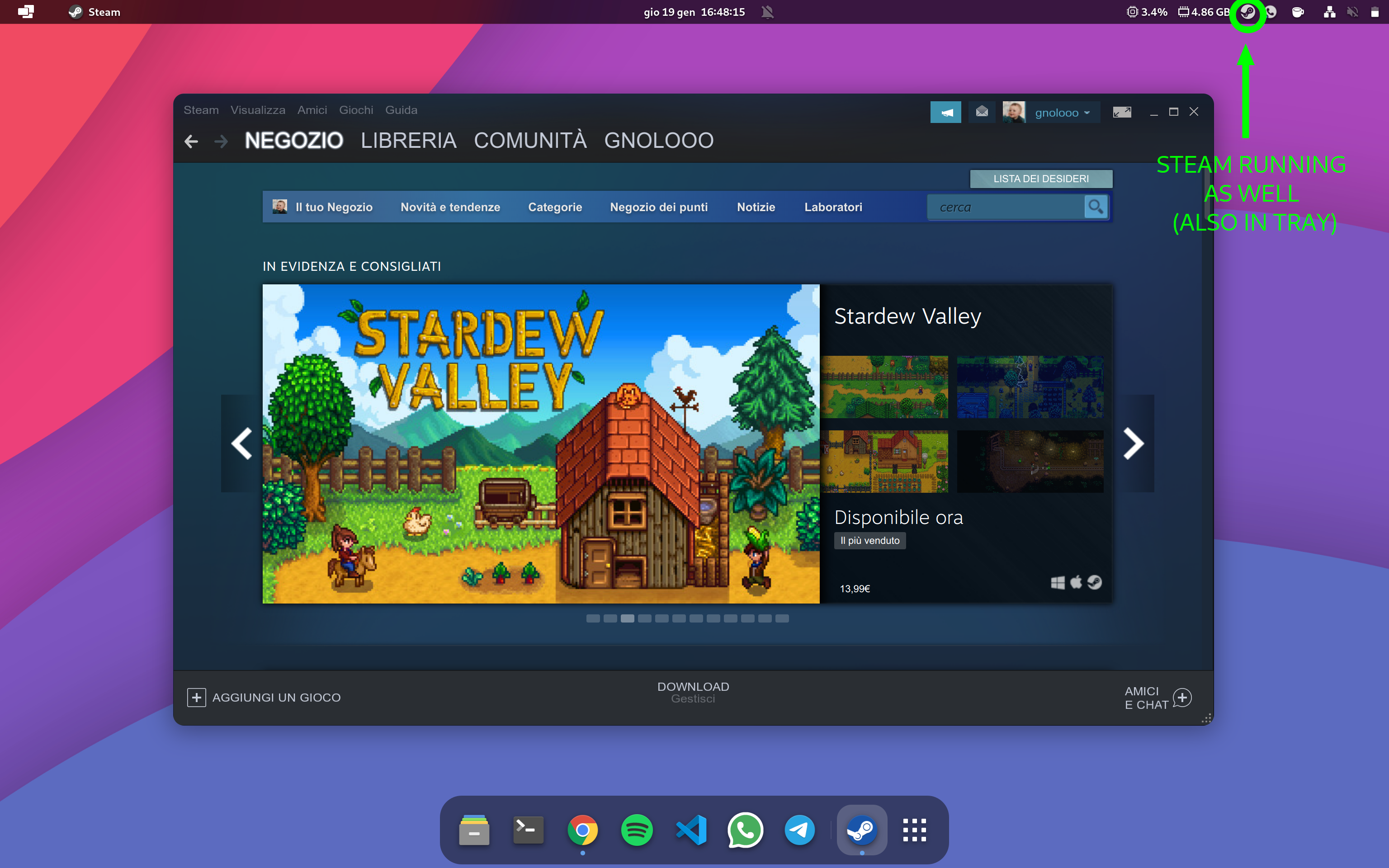The width and height of the screenshot is (1389, 868).
Task: Click the Steam tray icon in top bar
Action: tap(1248, 12)
